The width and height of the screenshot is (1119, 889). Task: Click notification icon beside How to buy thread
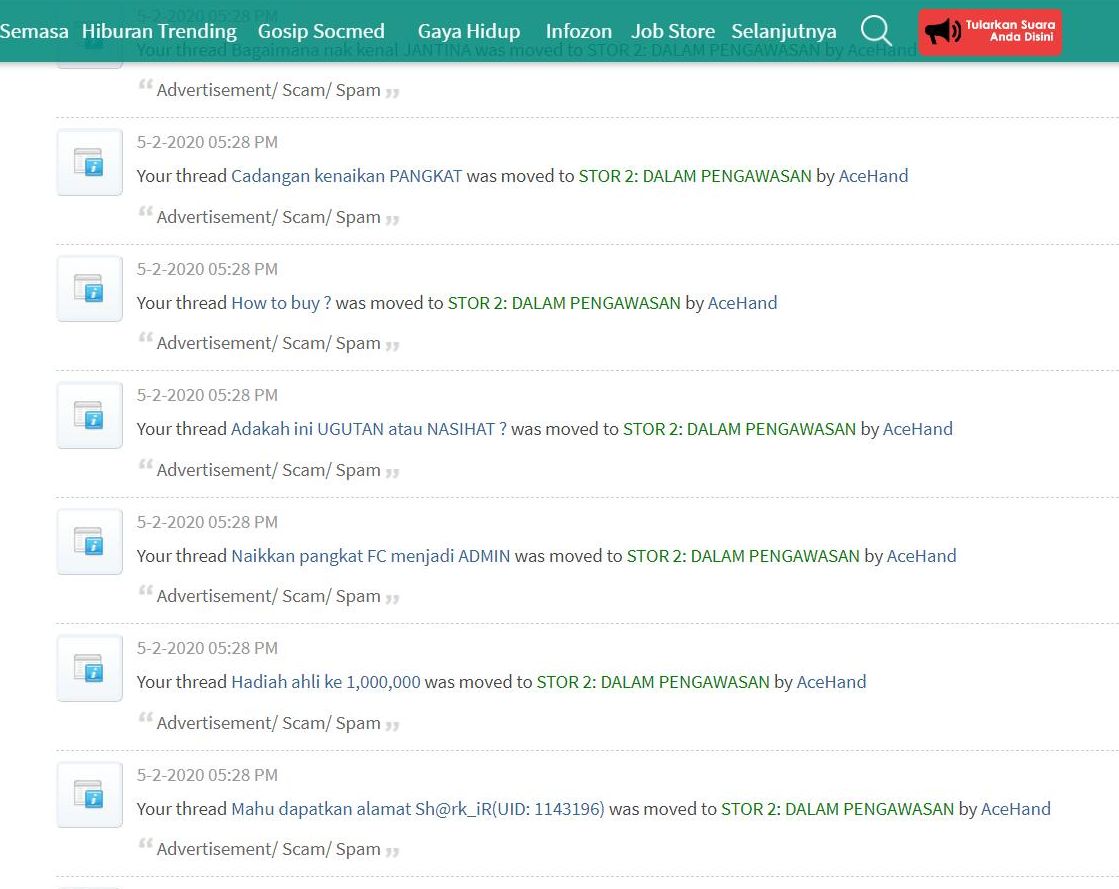[x=89, y=288]
